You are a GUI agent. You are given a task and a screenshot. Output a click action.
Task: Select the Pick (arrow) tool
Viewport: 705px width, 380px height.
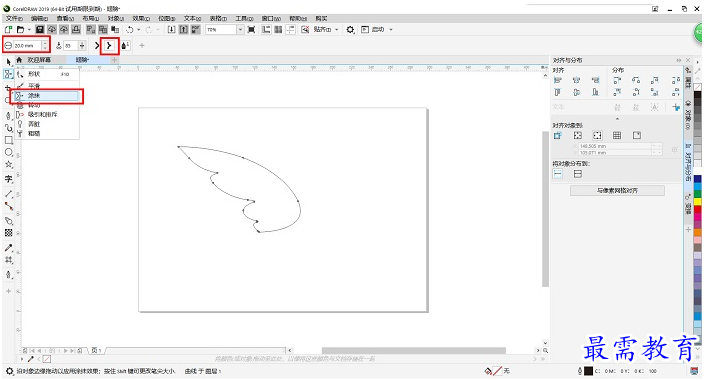(x=9, y=62)
